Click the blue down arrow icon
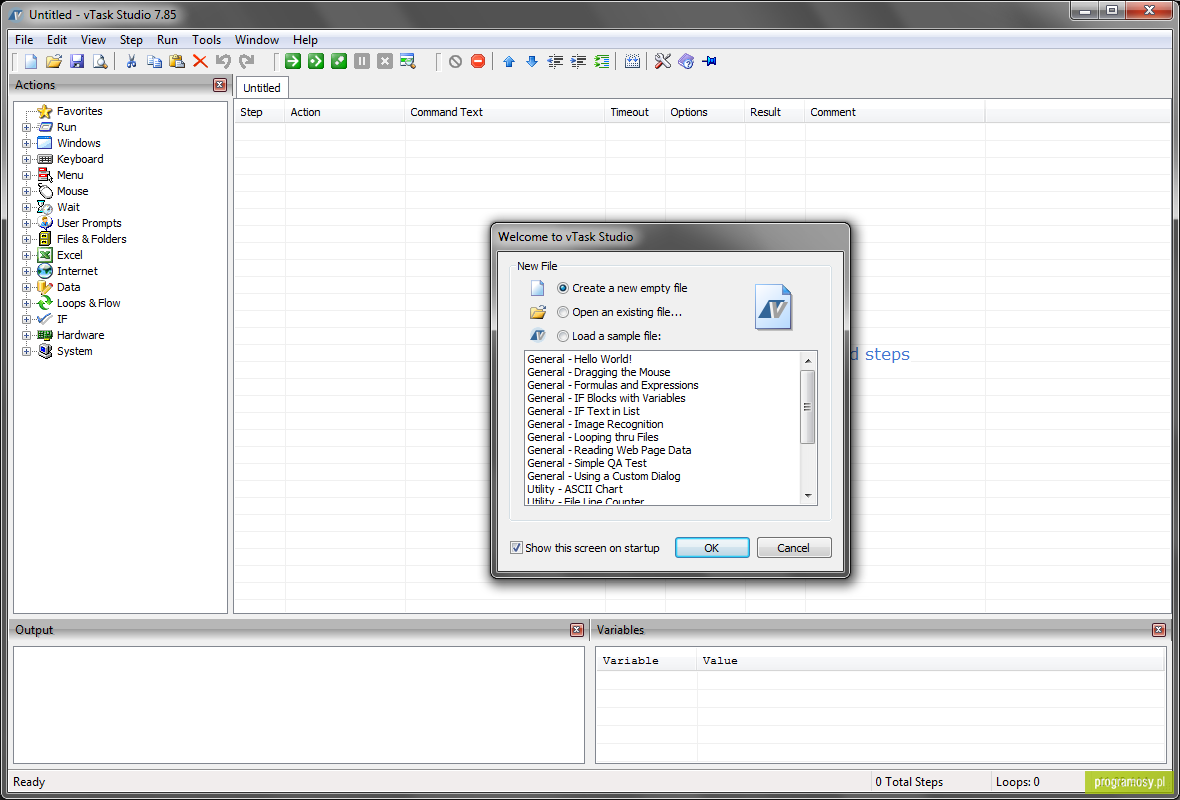Viewport: 1180px width, 800px height. pyautogui.click(x=532, y=62)
